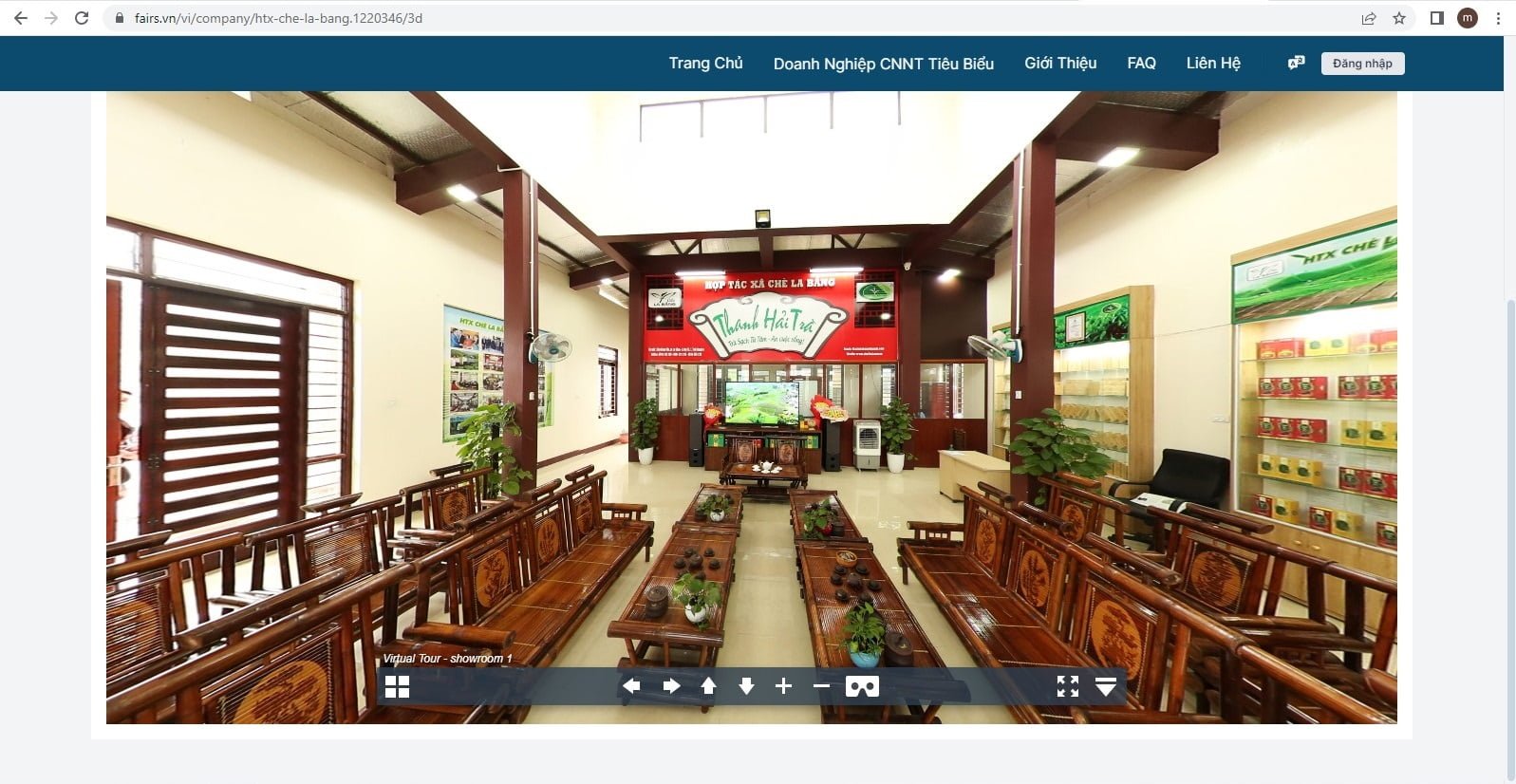This screenshot has height=784, width=1516.
Task: Share this page icon
Action: (1369, 18)
